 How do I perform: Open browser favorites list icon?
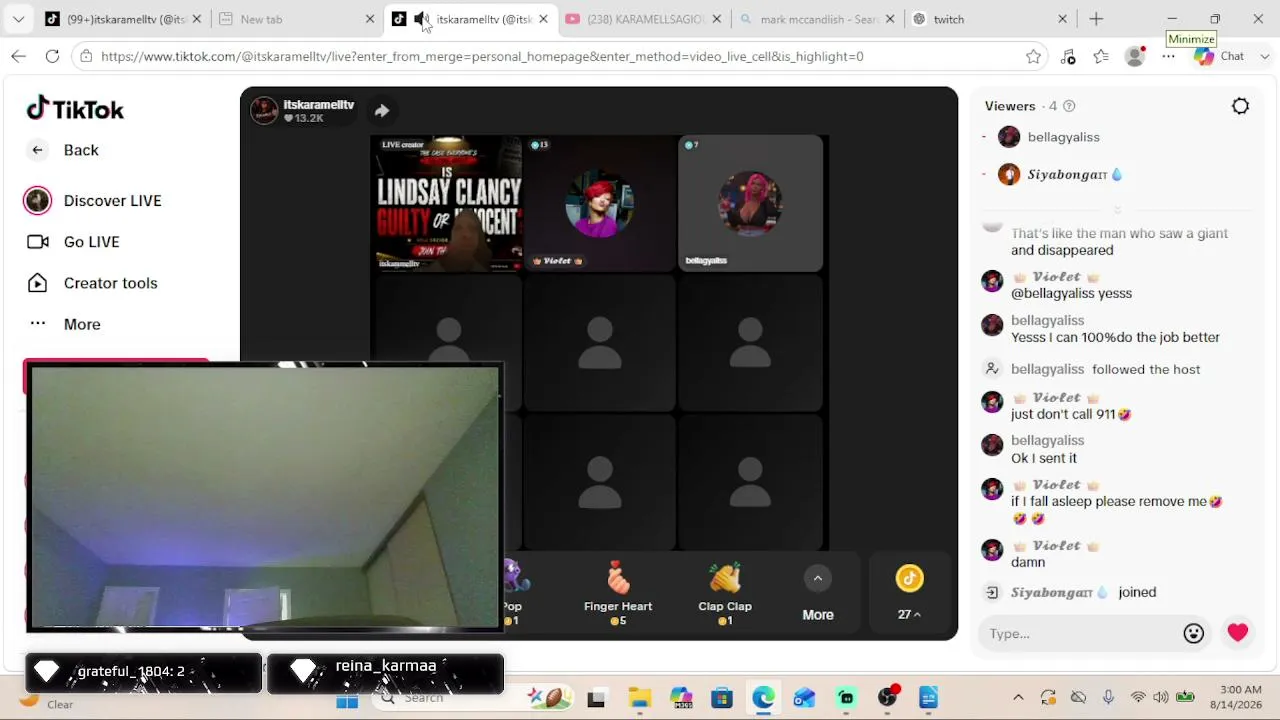[x=1101, y=57]
